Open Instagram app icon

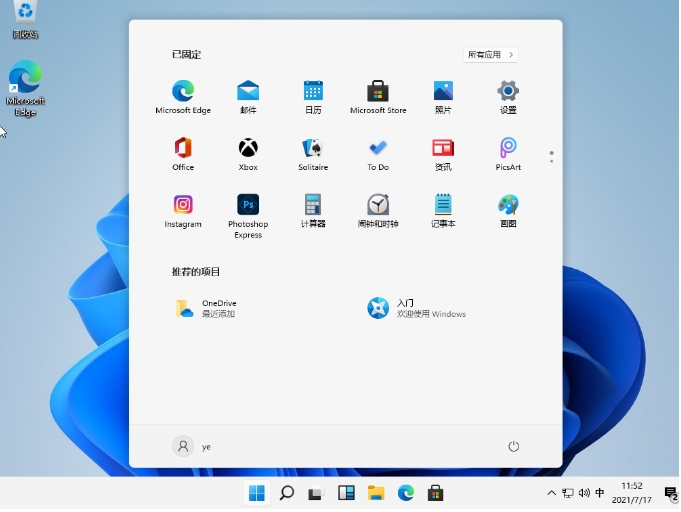tap(183, 206)
